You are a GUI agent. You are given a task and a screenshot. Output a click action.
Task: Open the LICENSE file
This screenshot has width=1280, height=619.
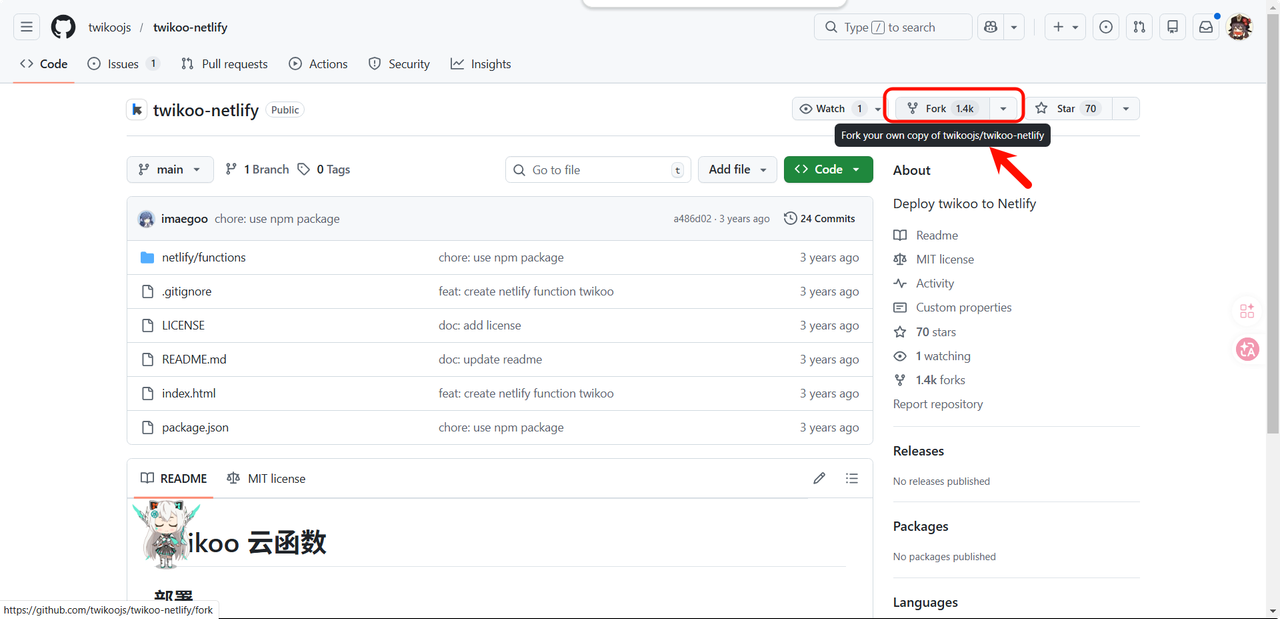(183, 325)
